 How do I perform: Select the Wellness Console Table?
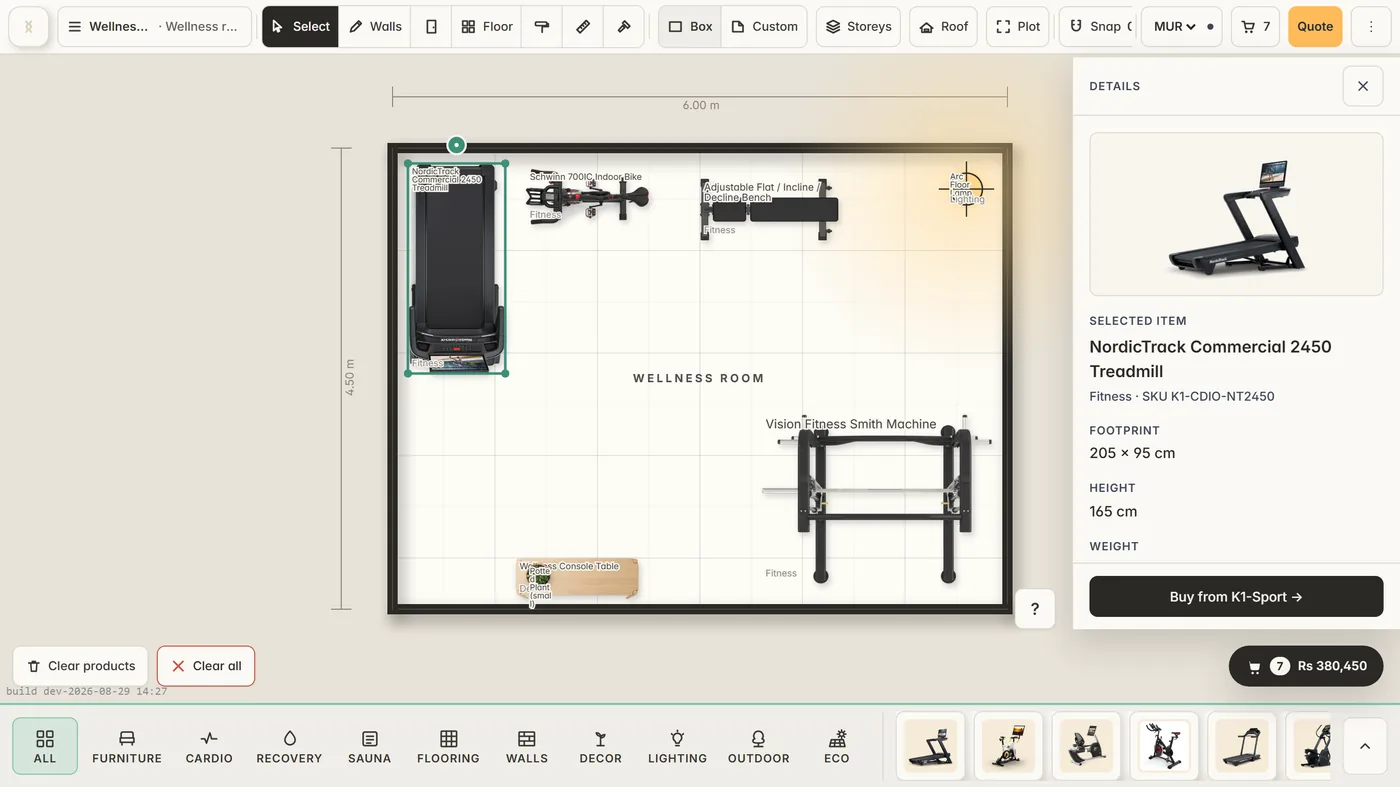coord(578,578)
